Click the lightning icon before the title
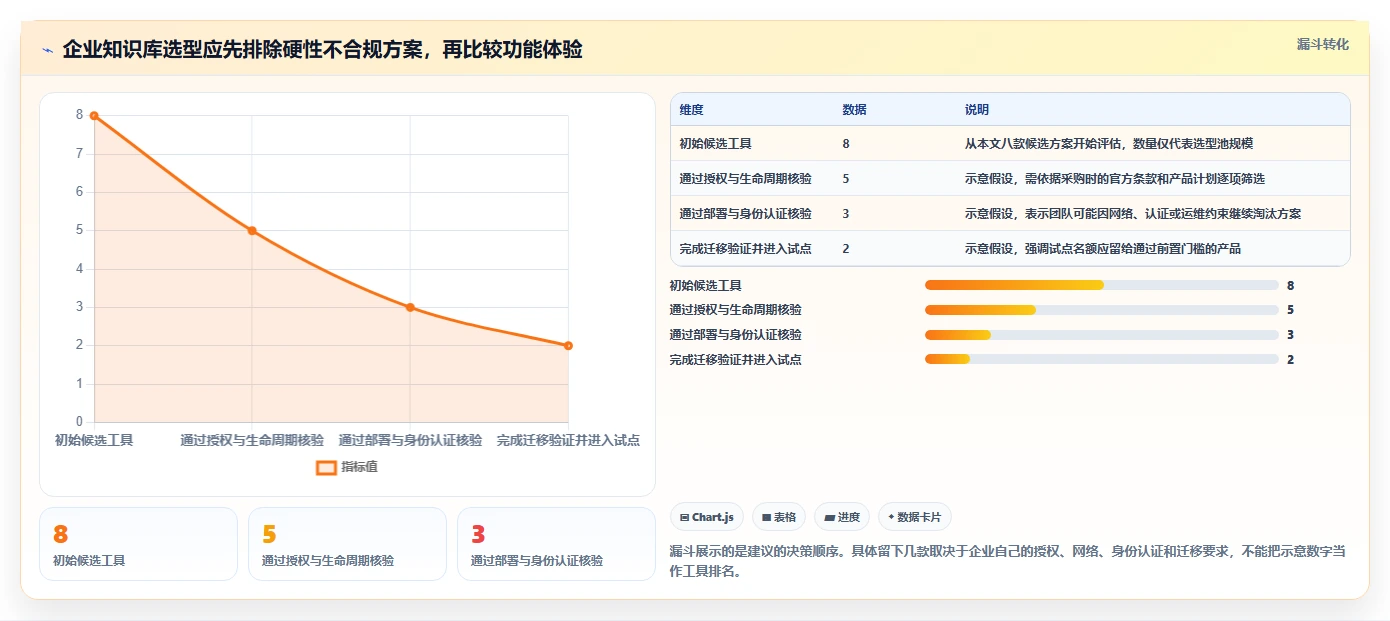1390x621 pixels. click(x=47, y=50)
